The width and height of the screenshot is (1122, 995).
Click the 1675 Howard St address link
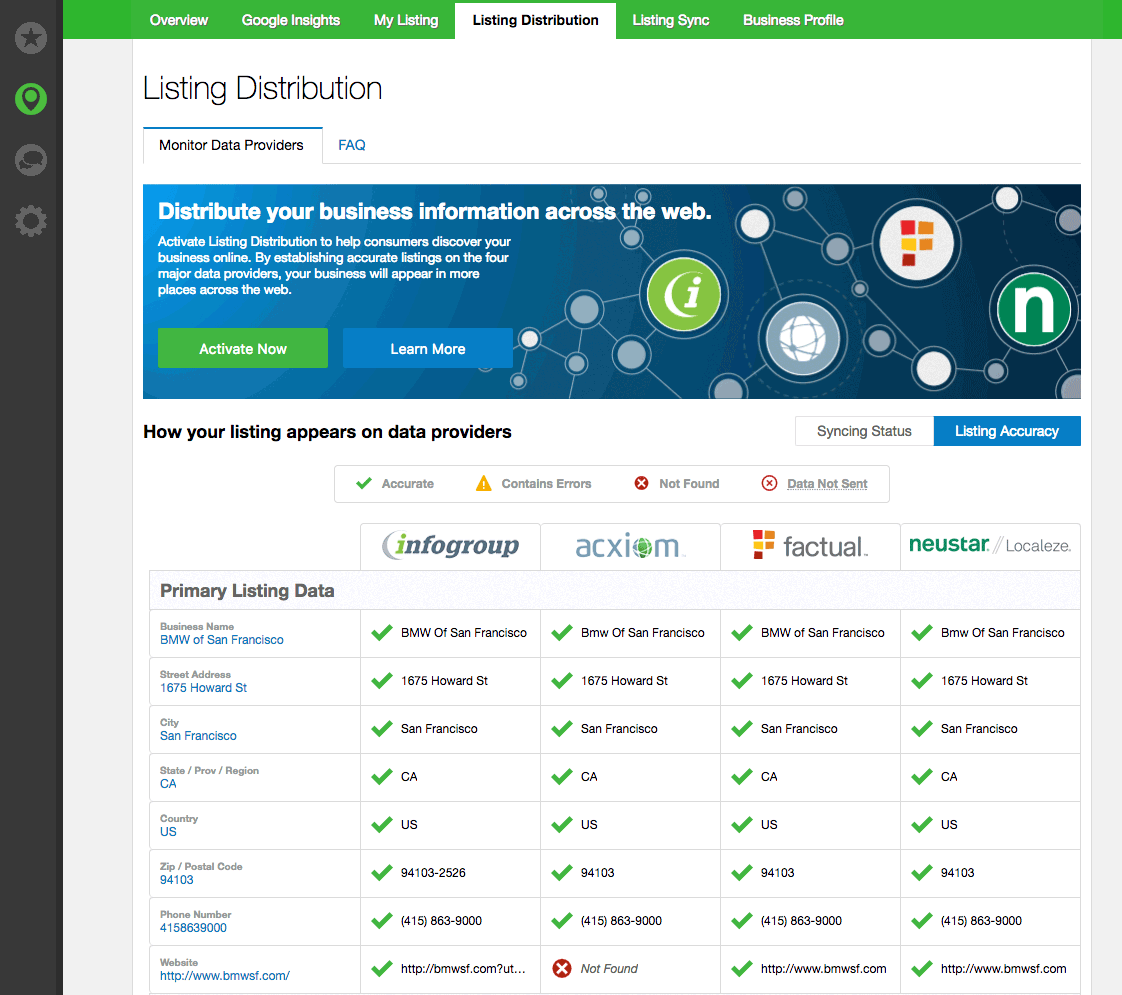[x=203, y=687]
